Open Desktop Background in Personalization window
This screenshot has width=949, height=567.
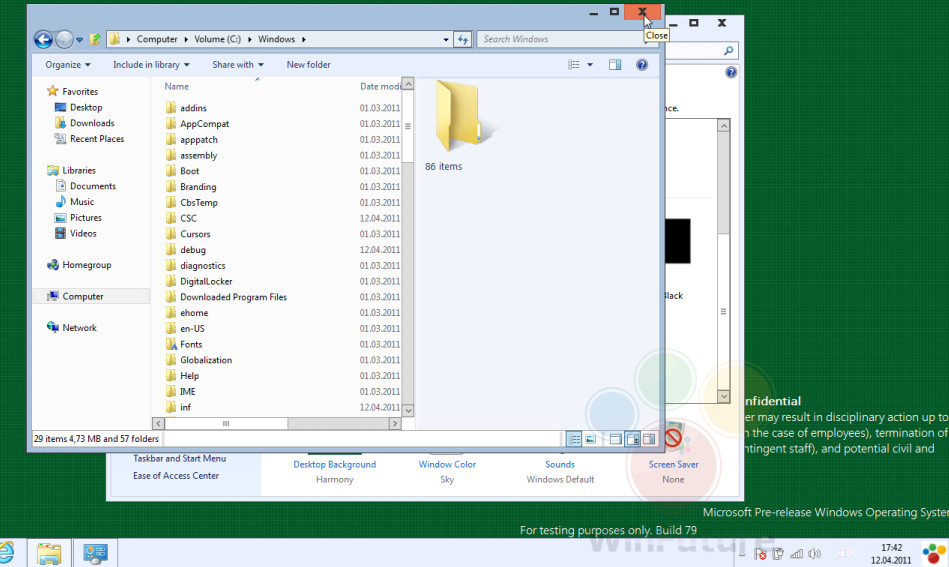click(x=335, y=464)
